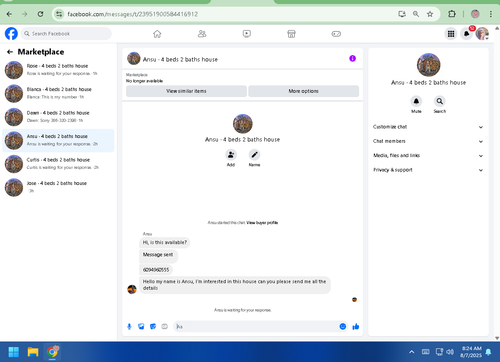Open Dawn's 4 beds 2 baths conversation
The image size is (500, 362).
[58, 117]
